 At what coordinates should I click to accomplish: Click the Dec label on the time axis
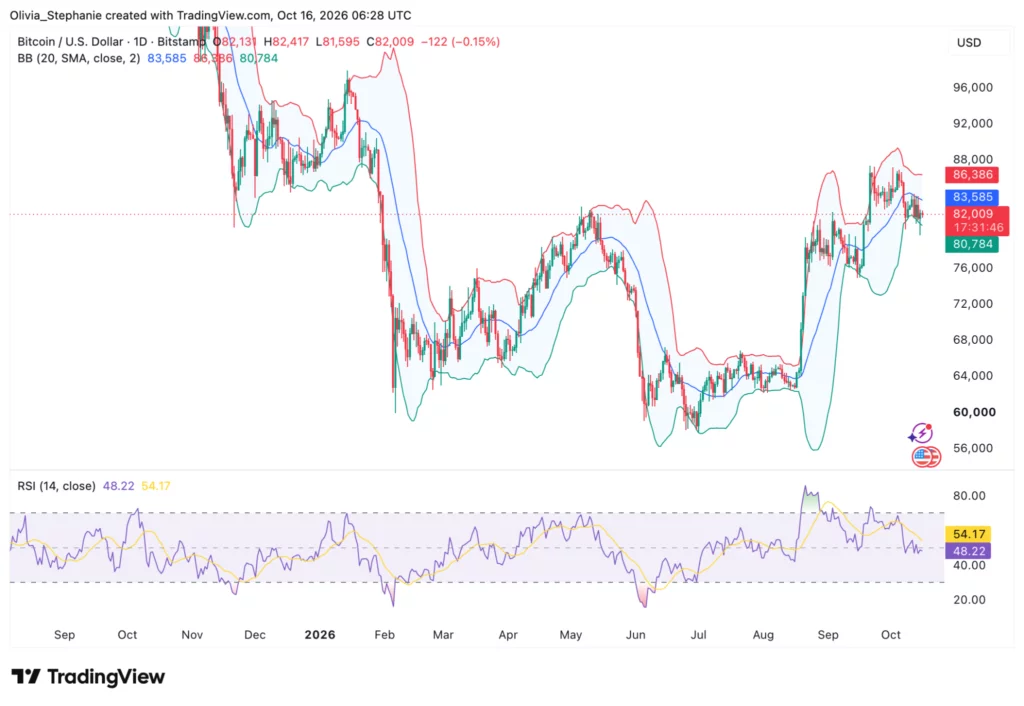255,635
